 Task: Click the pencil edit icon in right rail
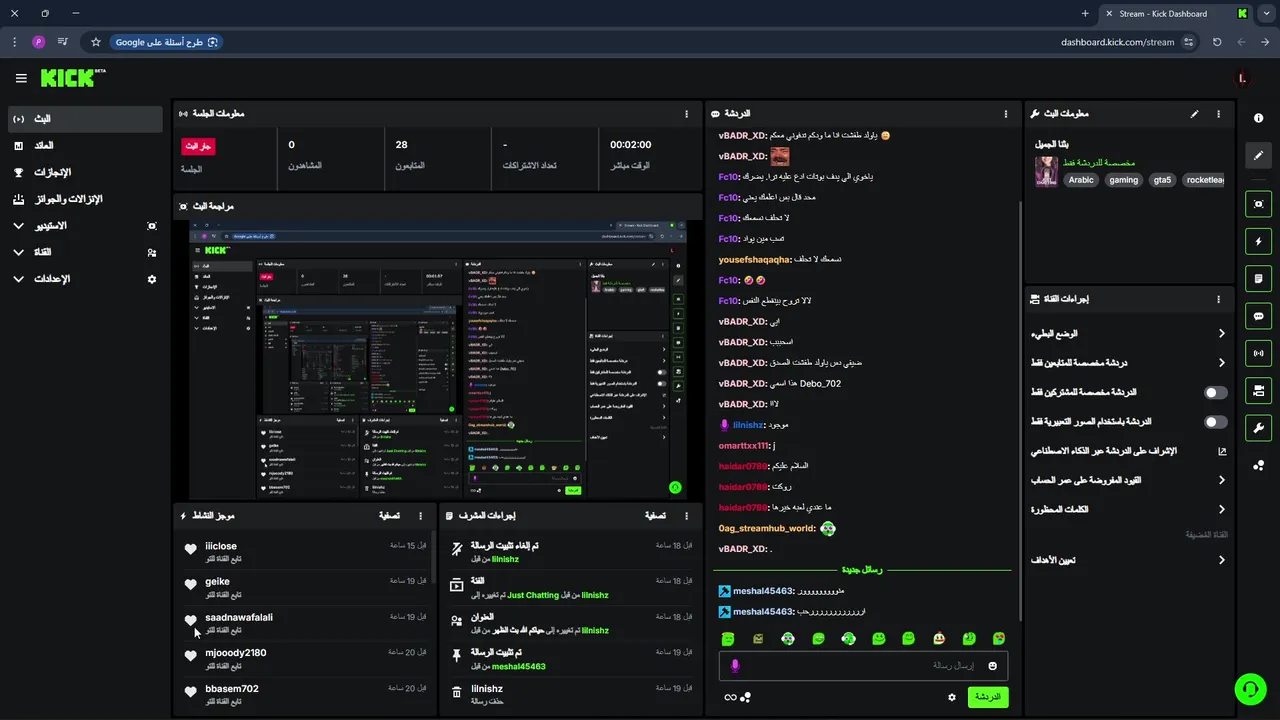[x=1258, y=155]
